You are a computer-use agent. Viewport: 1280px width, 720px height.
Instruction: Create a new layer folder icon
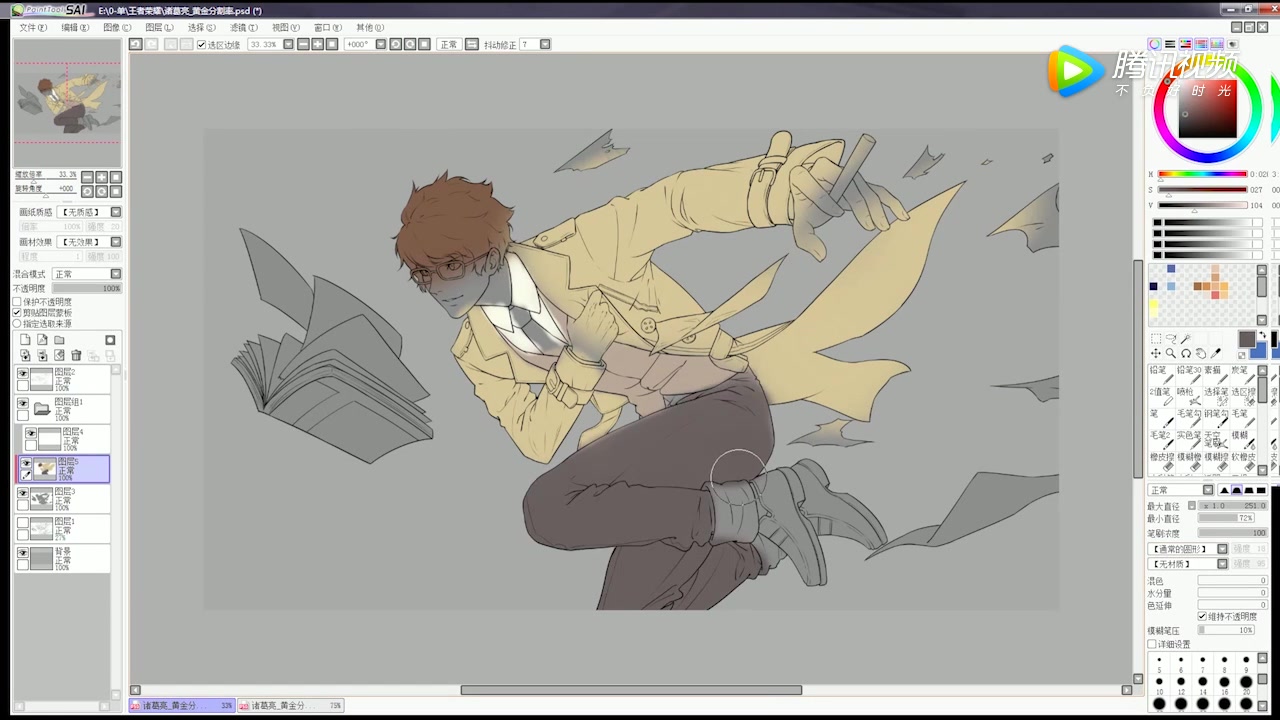click(x=59, y=340)
